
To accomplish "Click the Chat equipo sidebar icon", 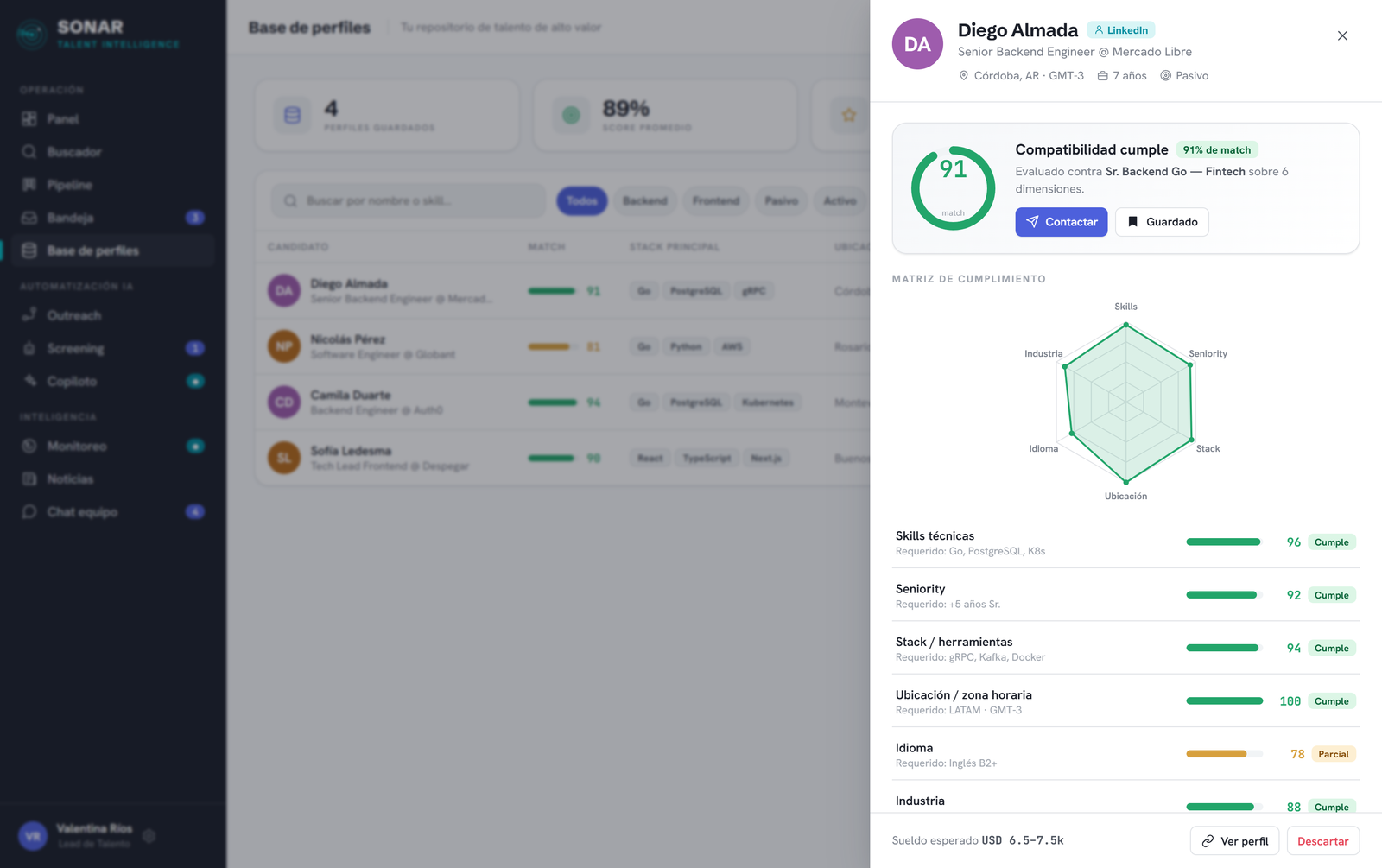I will pyautogui.click(x=29, y=512).
